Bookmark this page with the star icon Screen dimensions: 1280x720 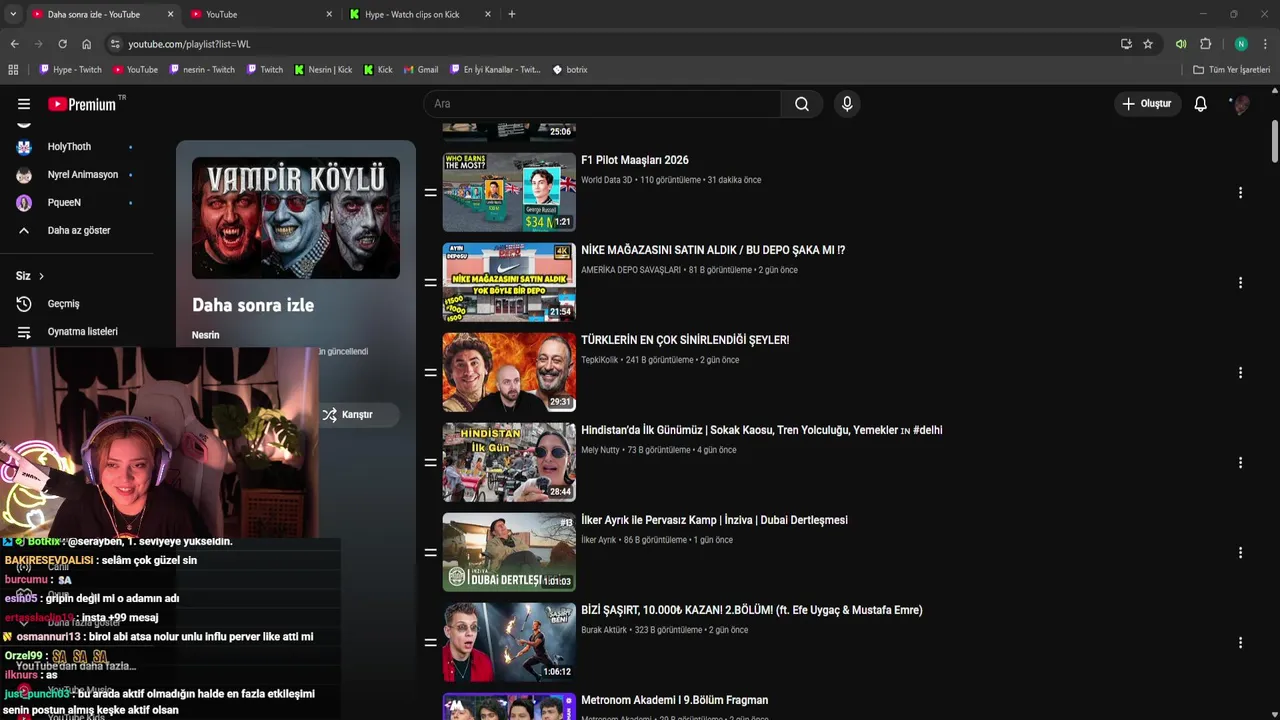[1148, 44]
